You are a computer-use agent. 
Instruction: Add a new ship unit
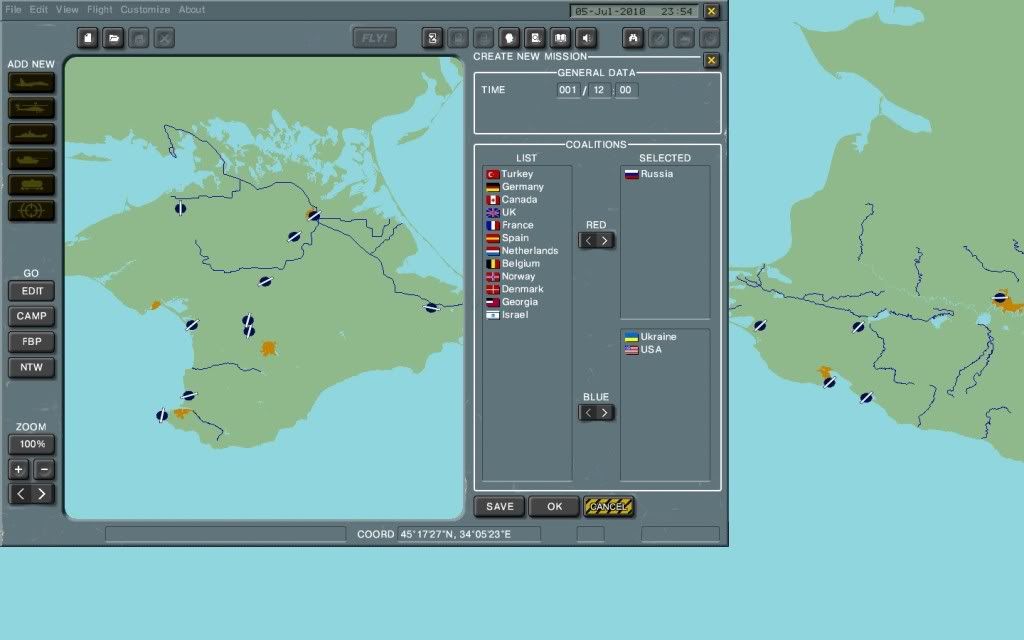[x=30, y=134]
